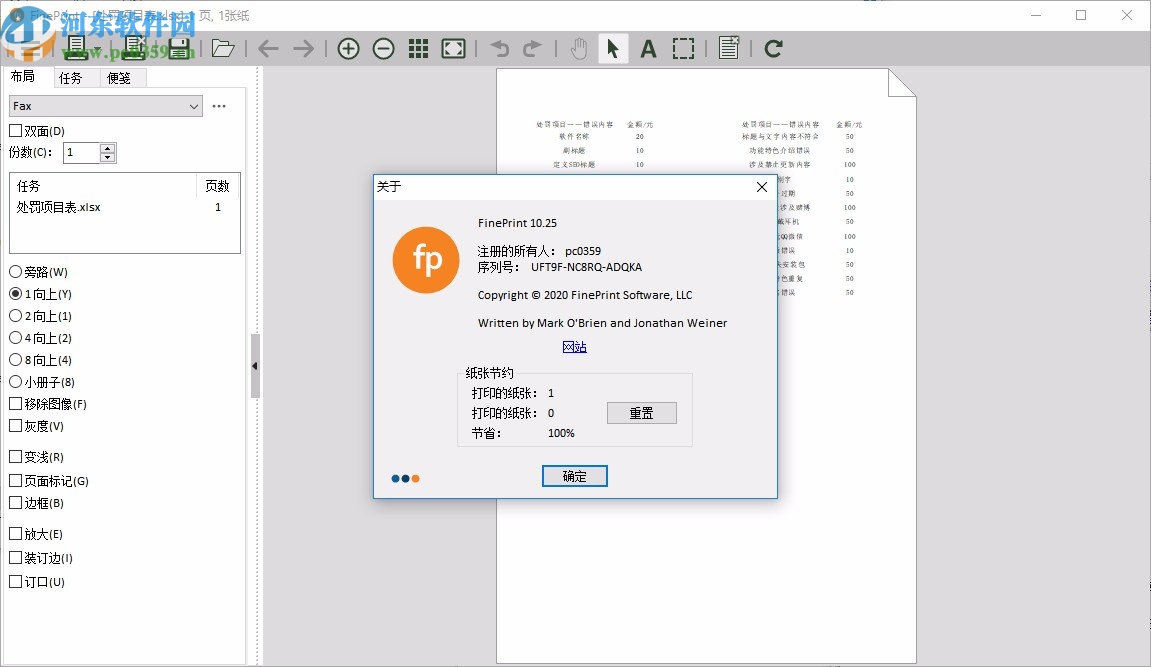Collapse the left settings panel

click(256, 366)
